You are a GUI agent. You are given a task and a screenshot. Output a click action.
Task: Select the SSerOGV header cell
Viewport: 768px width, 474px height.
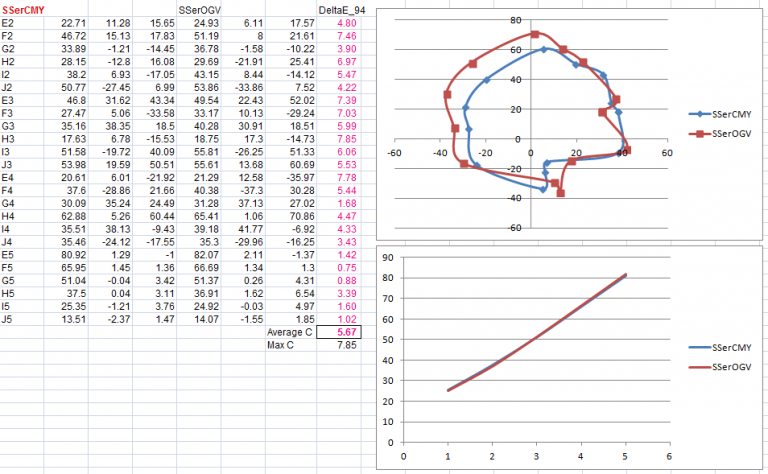[199, 10]
